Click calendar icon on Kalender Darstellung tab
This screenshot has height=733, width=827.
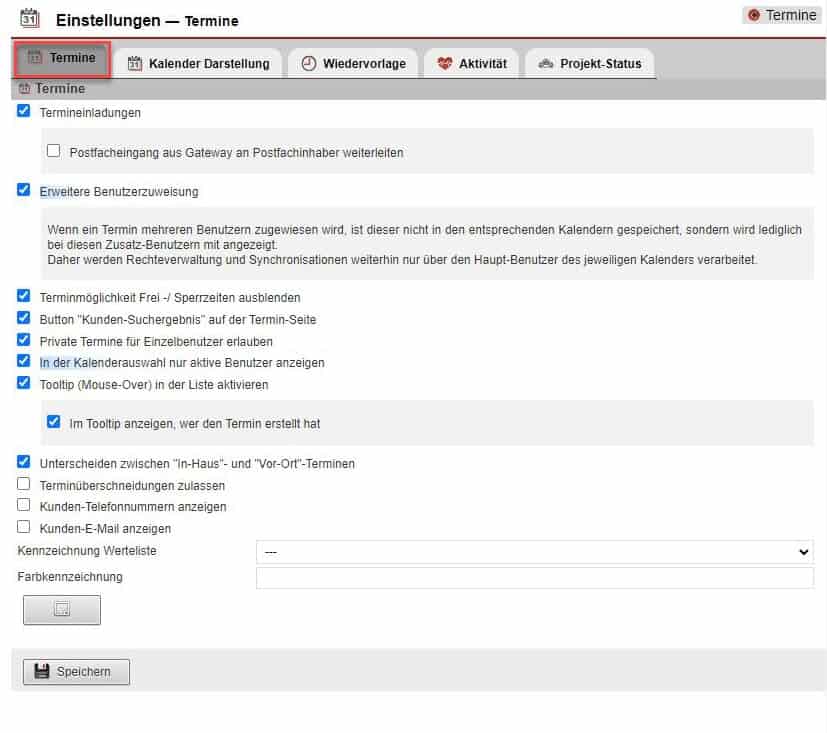pos(135,63)
